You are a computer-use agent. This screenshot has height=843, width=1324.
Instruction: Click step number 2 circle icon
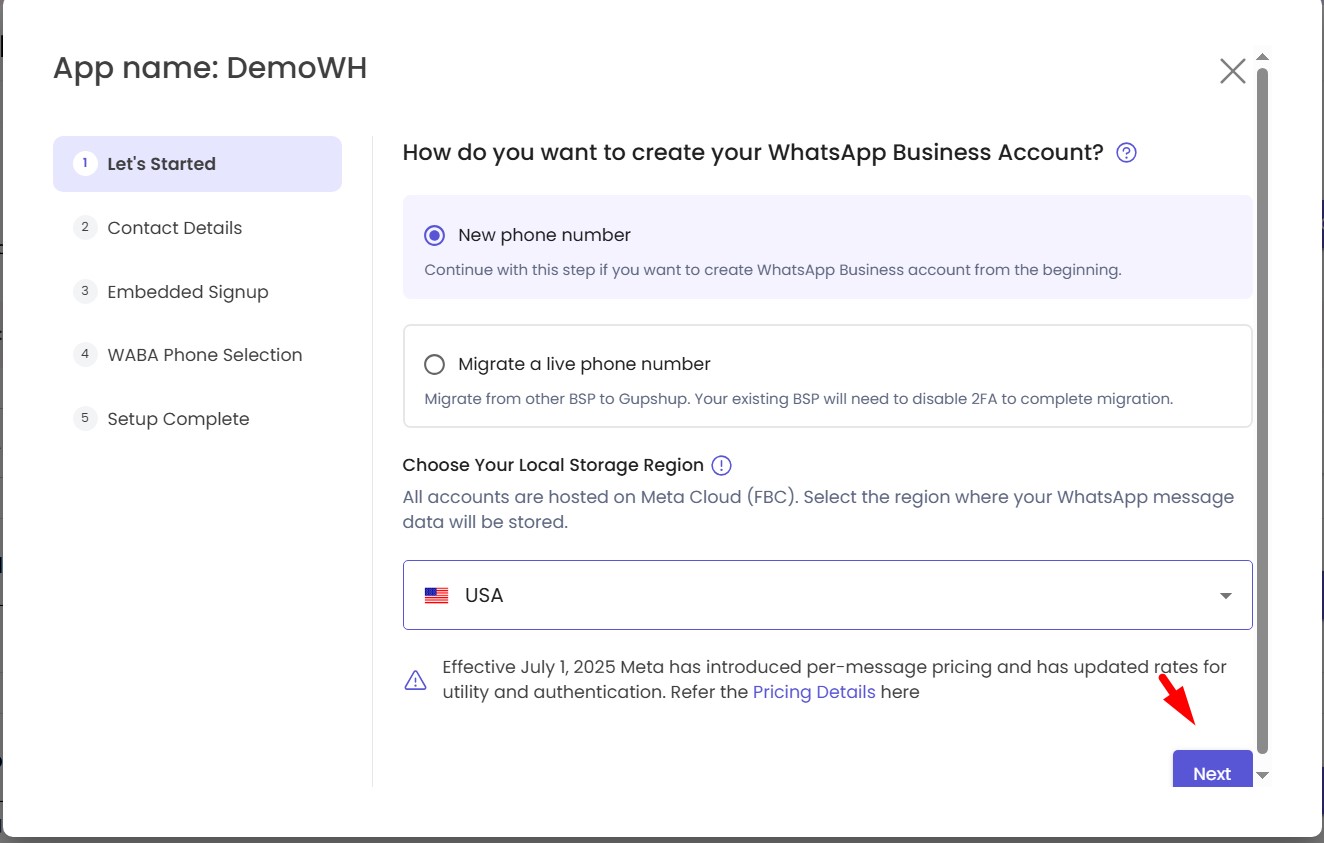coord(85,228)
